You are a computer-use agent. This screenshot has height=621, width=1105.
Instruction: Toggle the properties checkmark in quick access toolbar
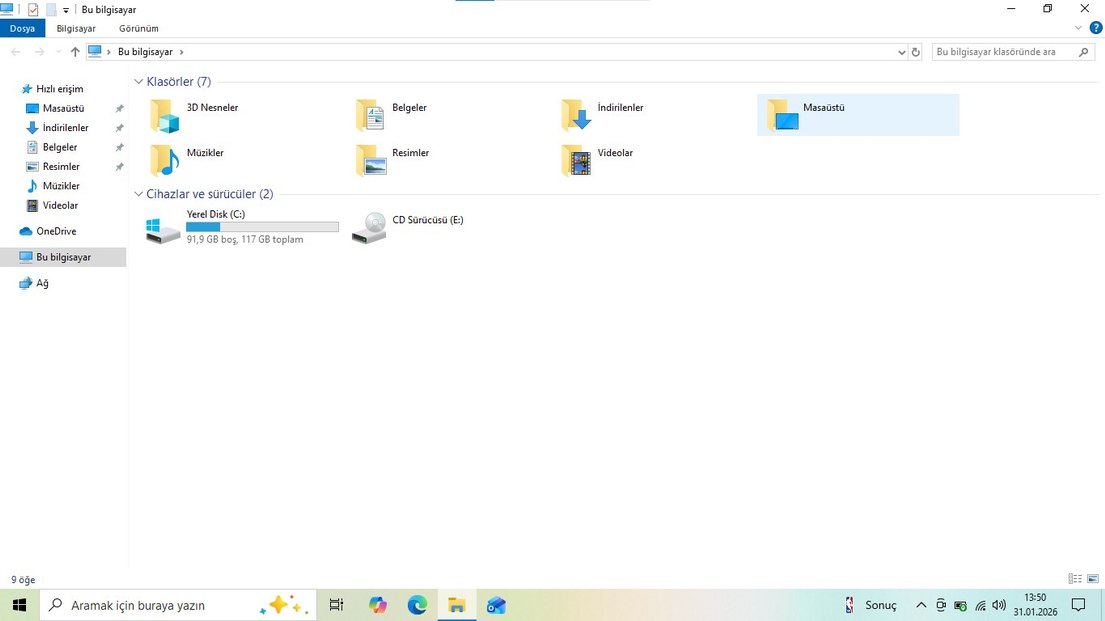coord(33,9)
